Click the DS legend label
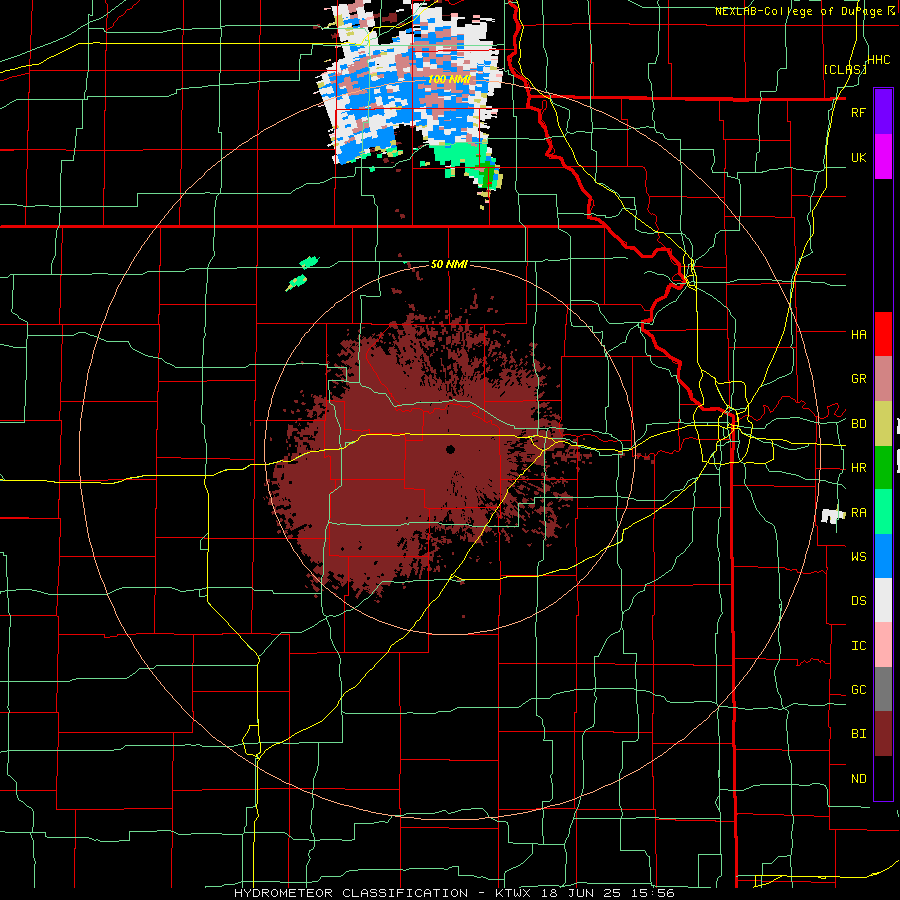Image resolution: width=900 pixels, height=900 pixels. [x=858, y=600]
